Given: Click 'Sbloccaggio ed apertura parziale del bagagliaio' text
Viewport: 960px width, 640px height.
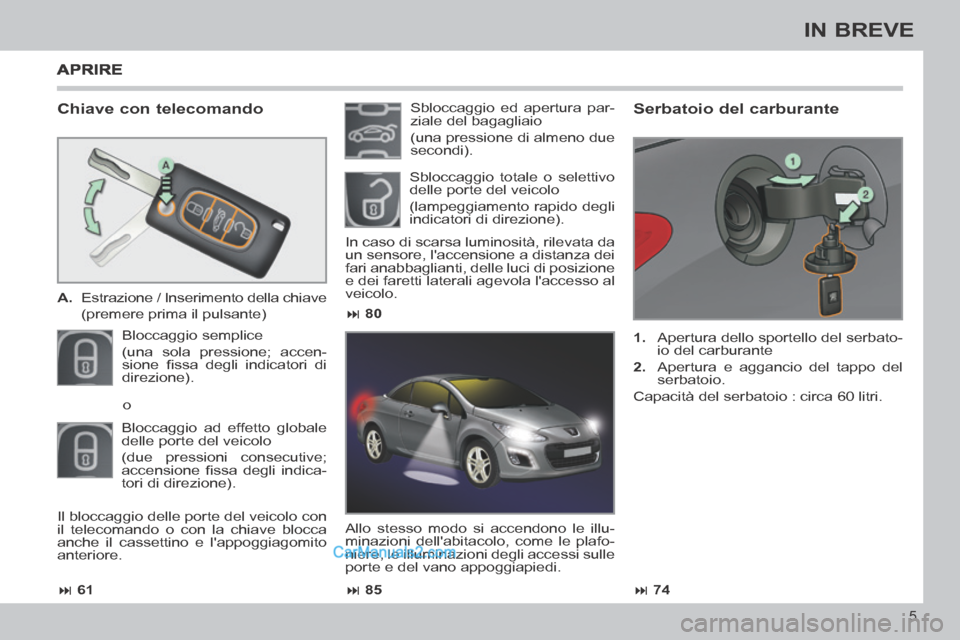Looking at the screenshot, I should click(512, 115).
